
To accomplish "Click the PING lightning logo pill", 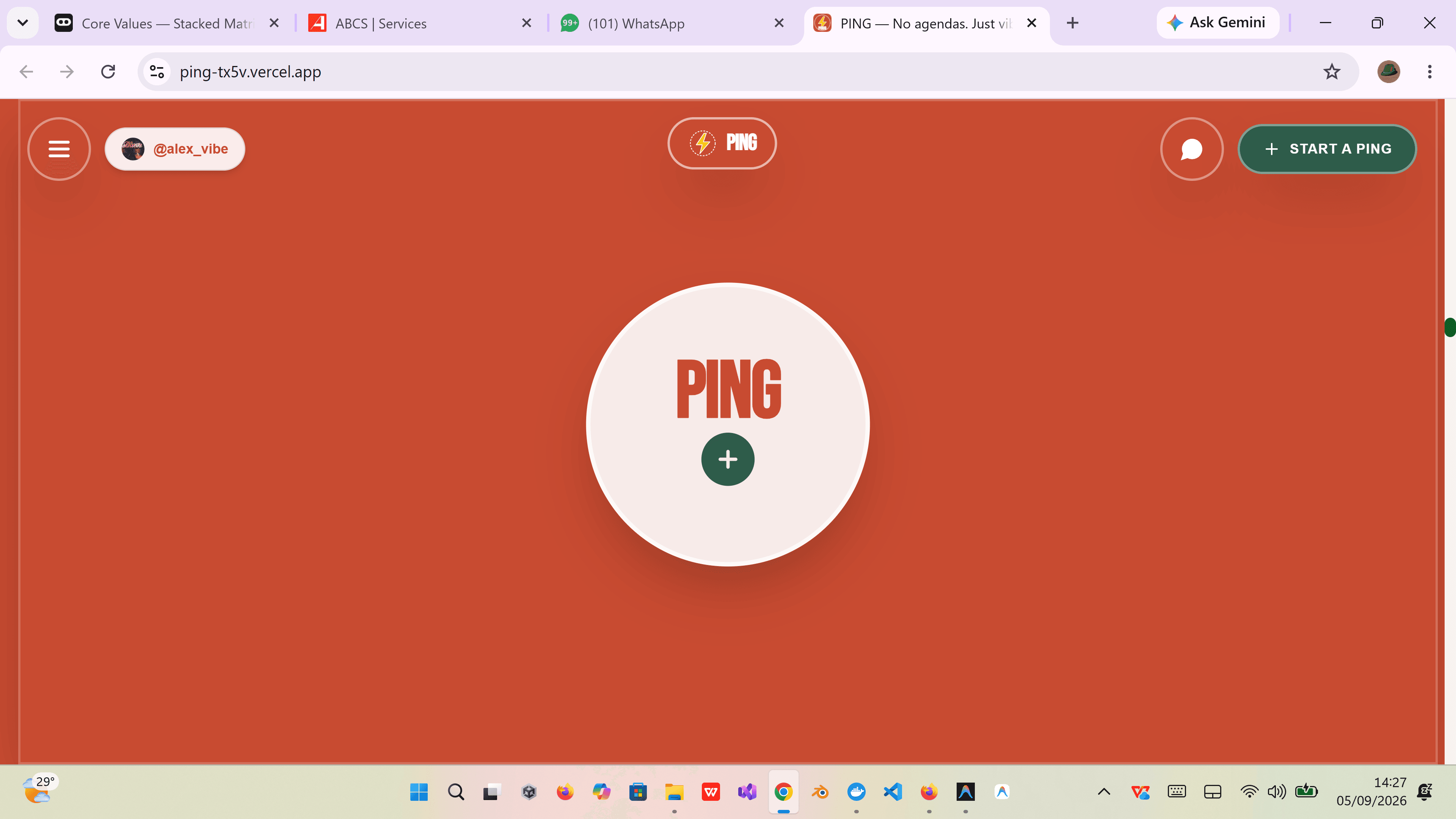I will [x=722, y=143].
